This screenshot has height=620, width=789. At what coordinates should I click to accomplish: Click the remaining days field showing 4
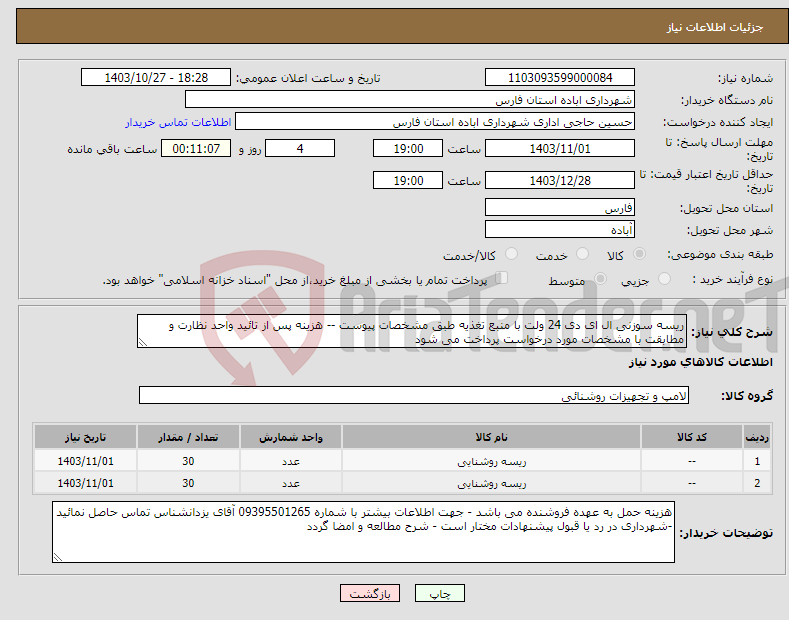(300, 148)
